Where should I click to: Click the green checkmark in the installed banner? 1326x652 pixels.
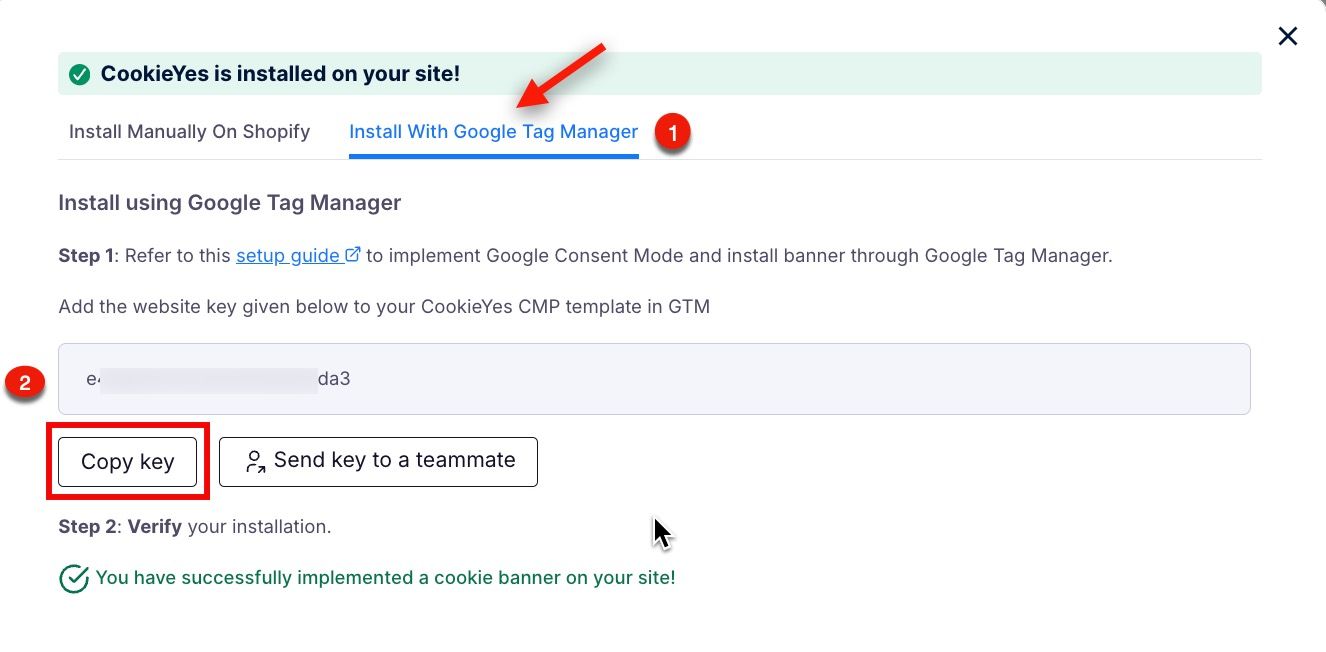click(80, 74)
